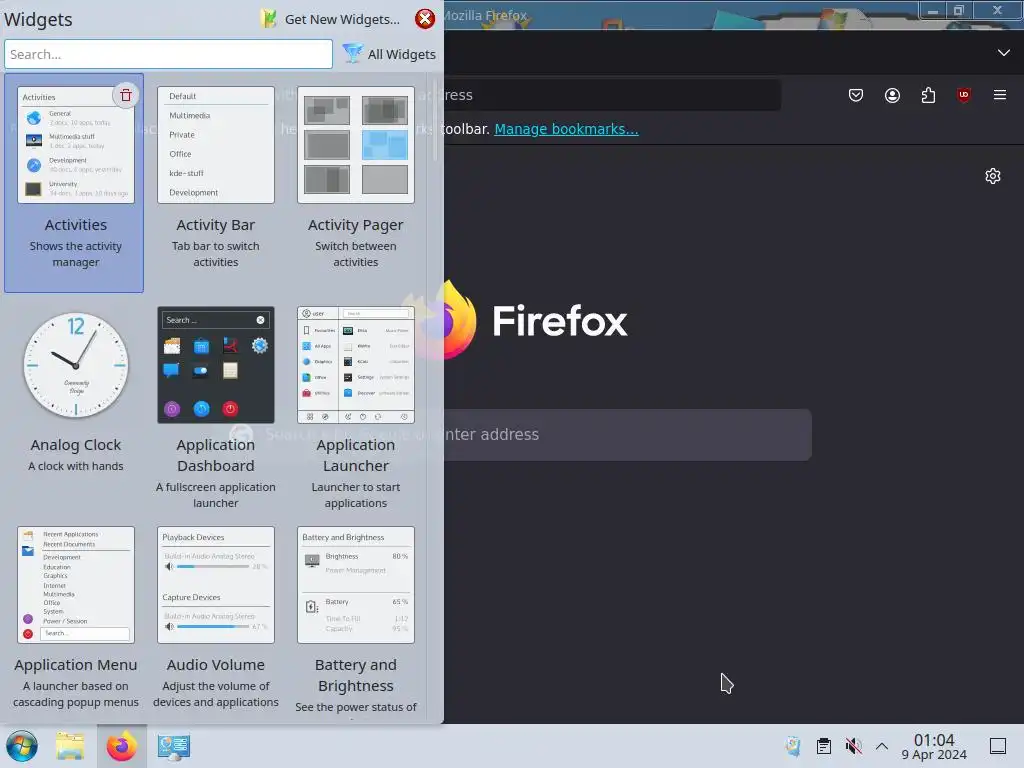
Task: Open Firefox account profile icon
Action: [892, 95]
